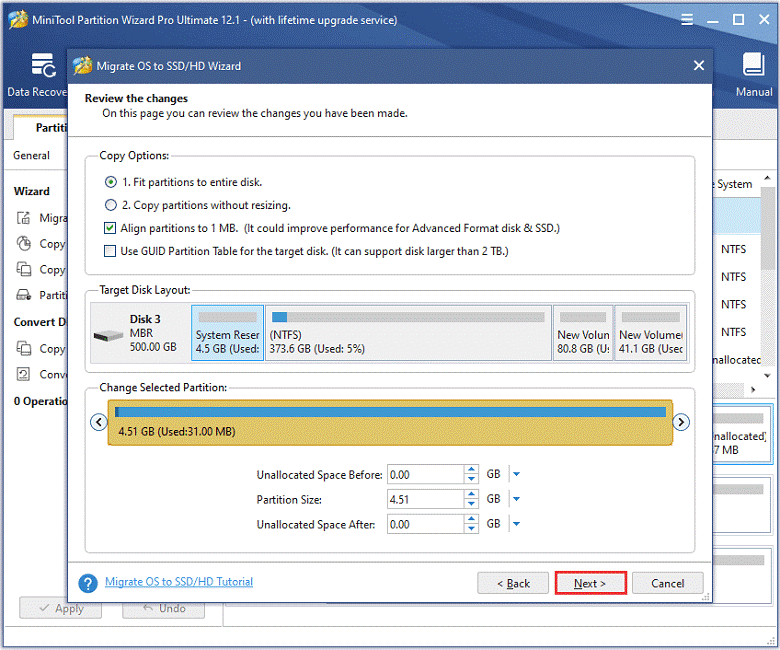
Task: Open unit dropdown for Unallocated Space After
Action: point(516,524)
